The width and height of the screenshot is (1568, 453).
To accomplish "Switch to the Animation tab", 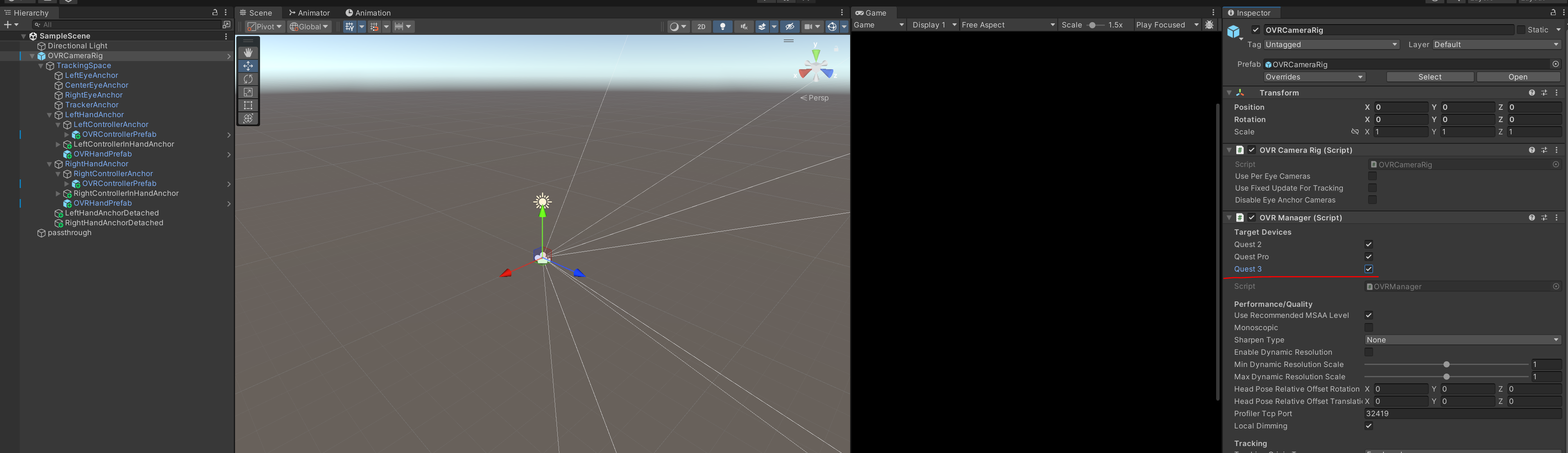I will click(x=368, y=13).
